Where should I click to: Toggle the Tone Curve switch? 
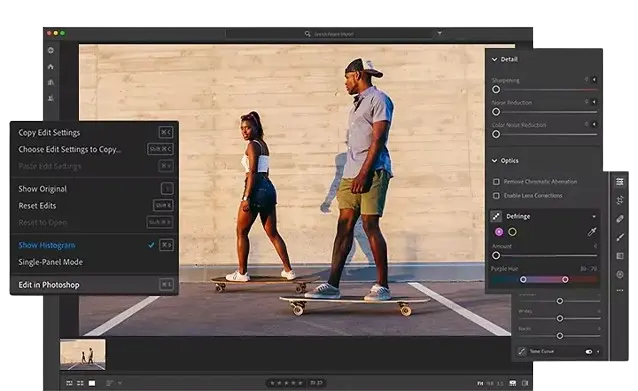coord(589,352)
